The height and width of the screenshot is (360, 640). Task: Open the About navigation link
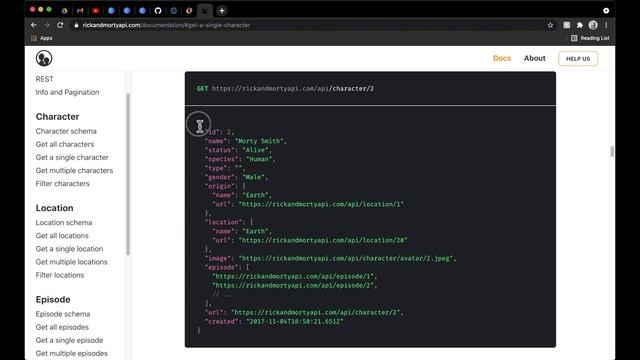pyautogui.click(x=535, y=58)
